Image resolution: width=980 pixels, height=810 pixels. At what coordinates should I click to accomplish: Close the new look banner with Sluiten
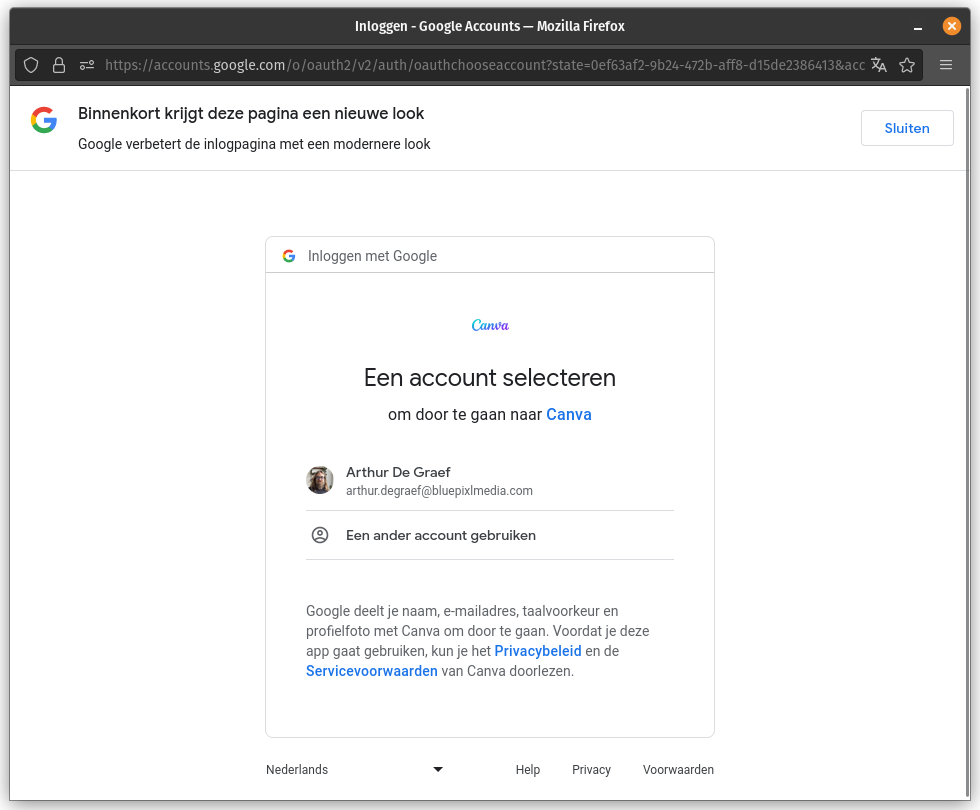pyautogui.click(x=907, y=128)
